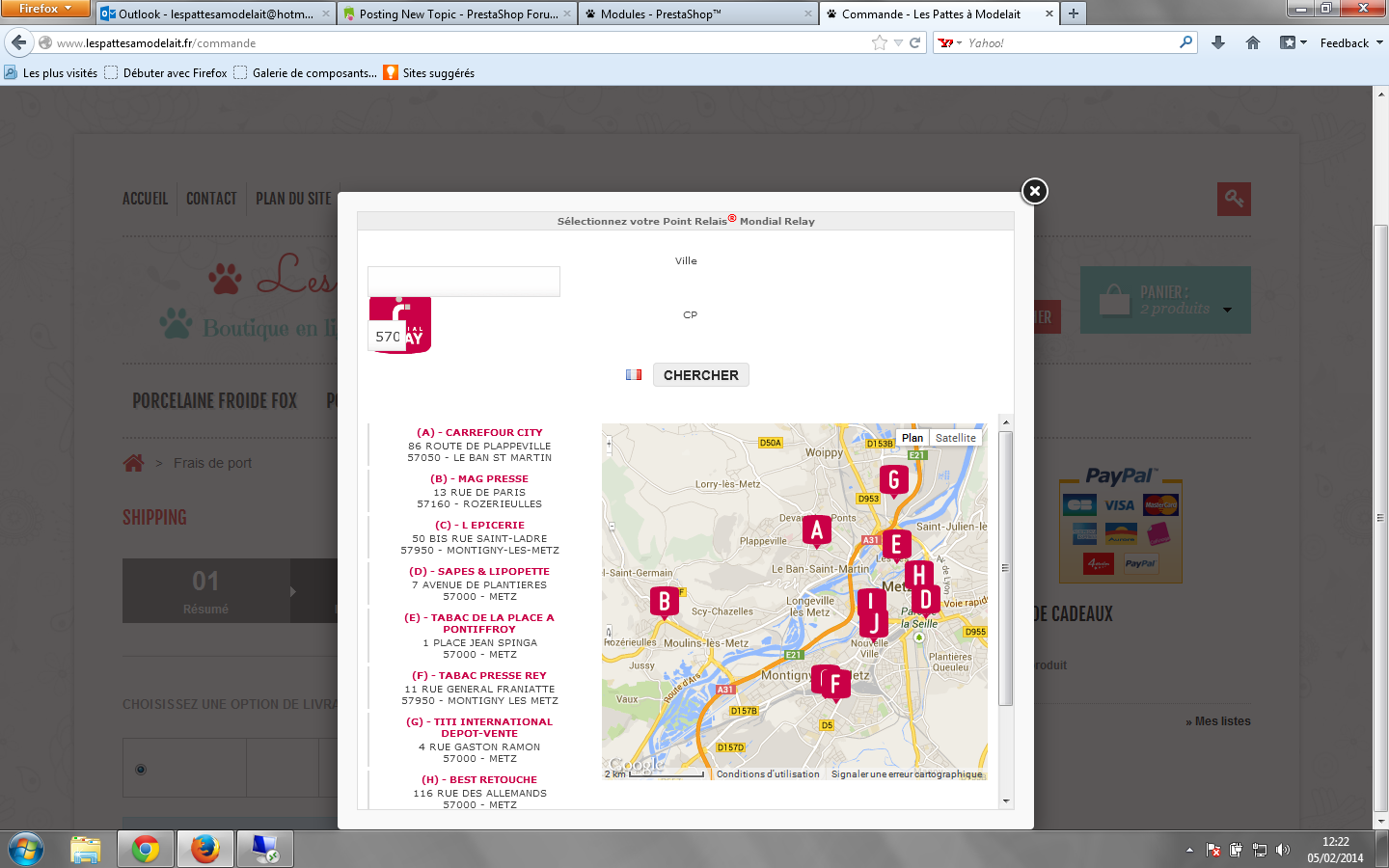Click map marker H
Image resolution: width=1389 pixels, height=868 pixels.
[919, 575]
